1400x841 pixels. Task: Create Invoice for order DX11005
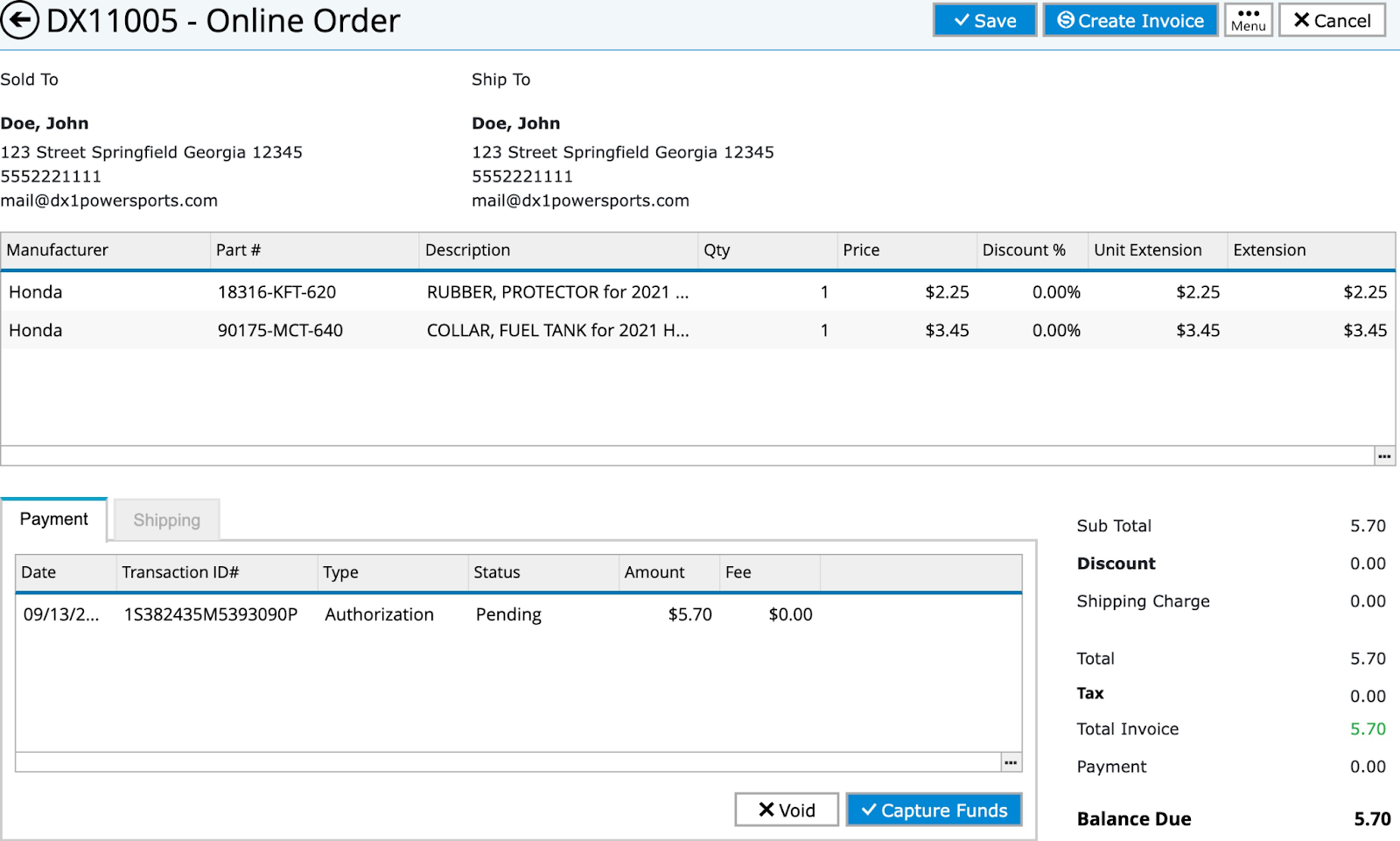coord(1130,20)
